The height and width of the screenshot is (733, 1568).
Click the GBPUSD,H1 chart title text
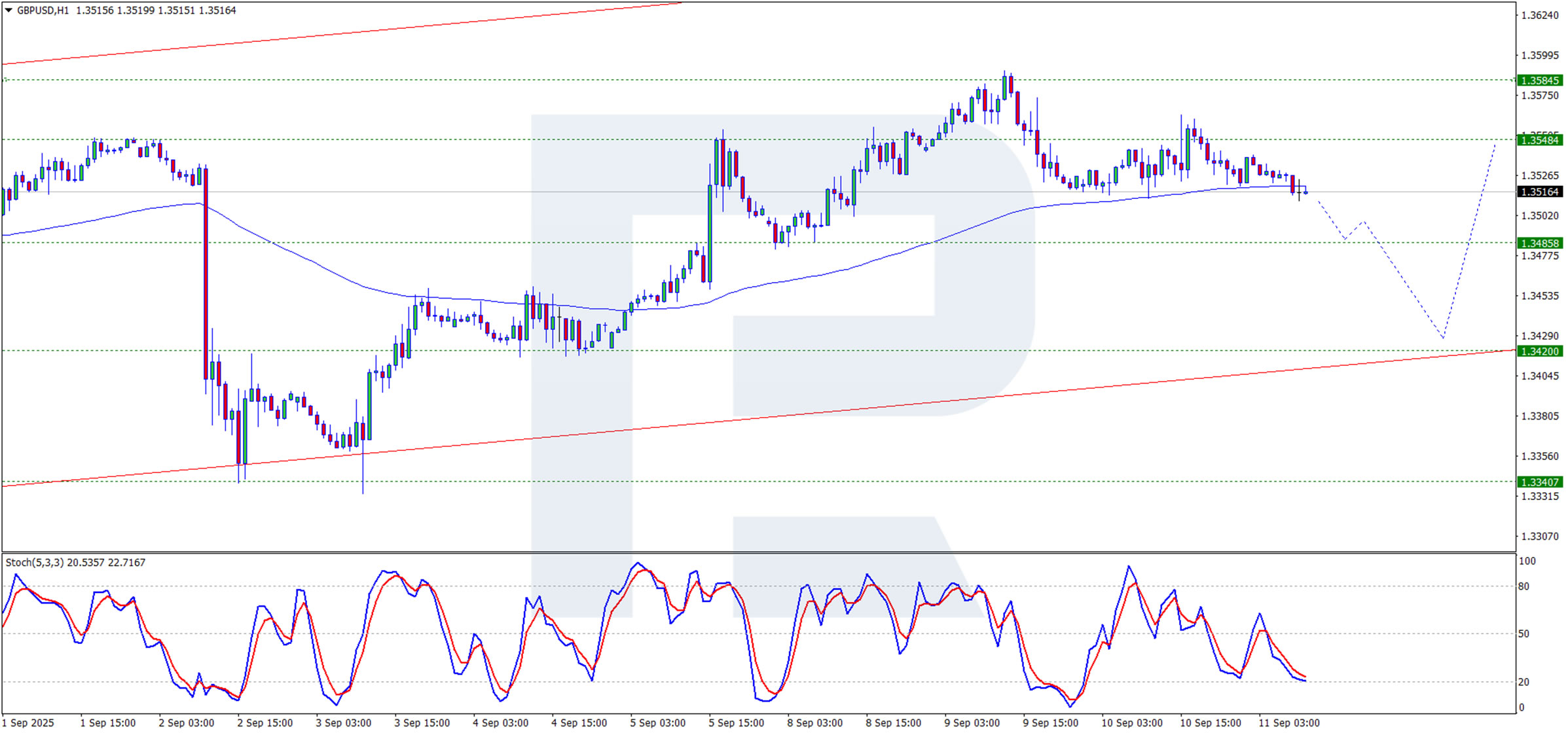43,10
